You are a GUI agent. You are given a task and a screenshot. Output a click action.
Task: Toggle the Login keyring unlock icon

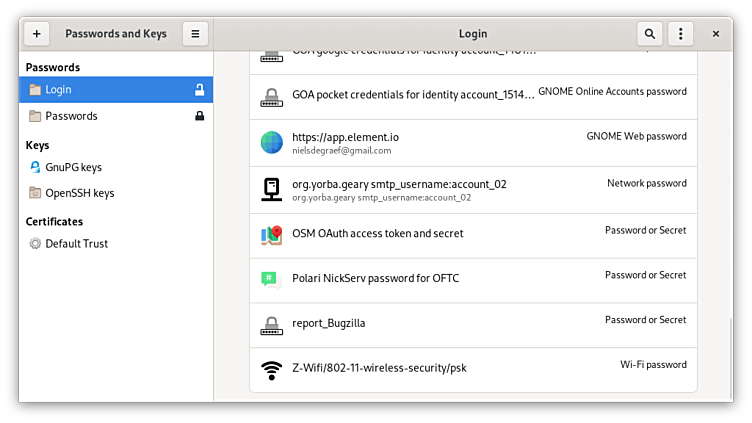click(x=199, y=90)
